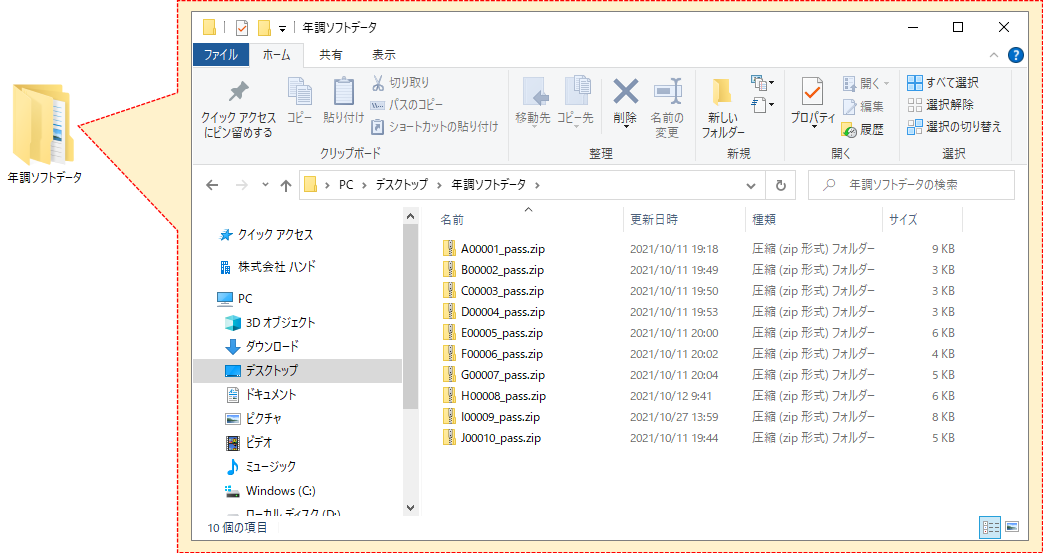Click the Refresh address bar button
Screen dimensions: 1043x553
pos(781,186)
